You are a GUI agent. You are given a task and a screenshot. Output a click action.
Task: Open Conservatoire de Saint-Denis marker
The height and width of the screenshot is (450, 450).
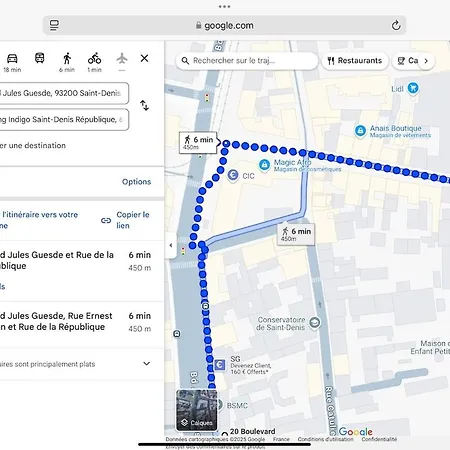tap(315, 323)
